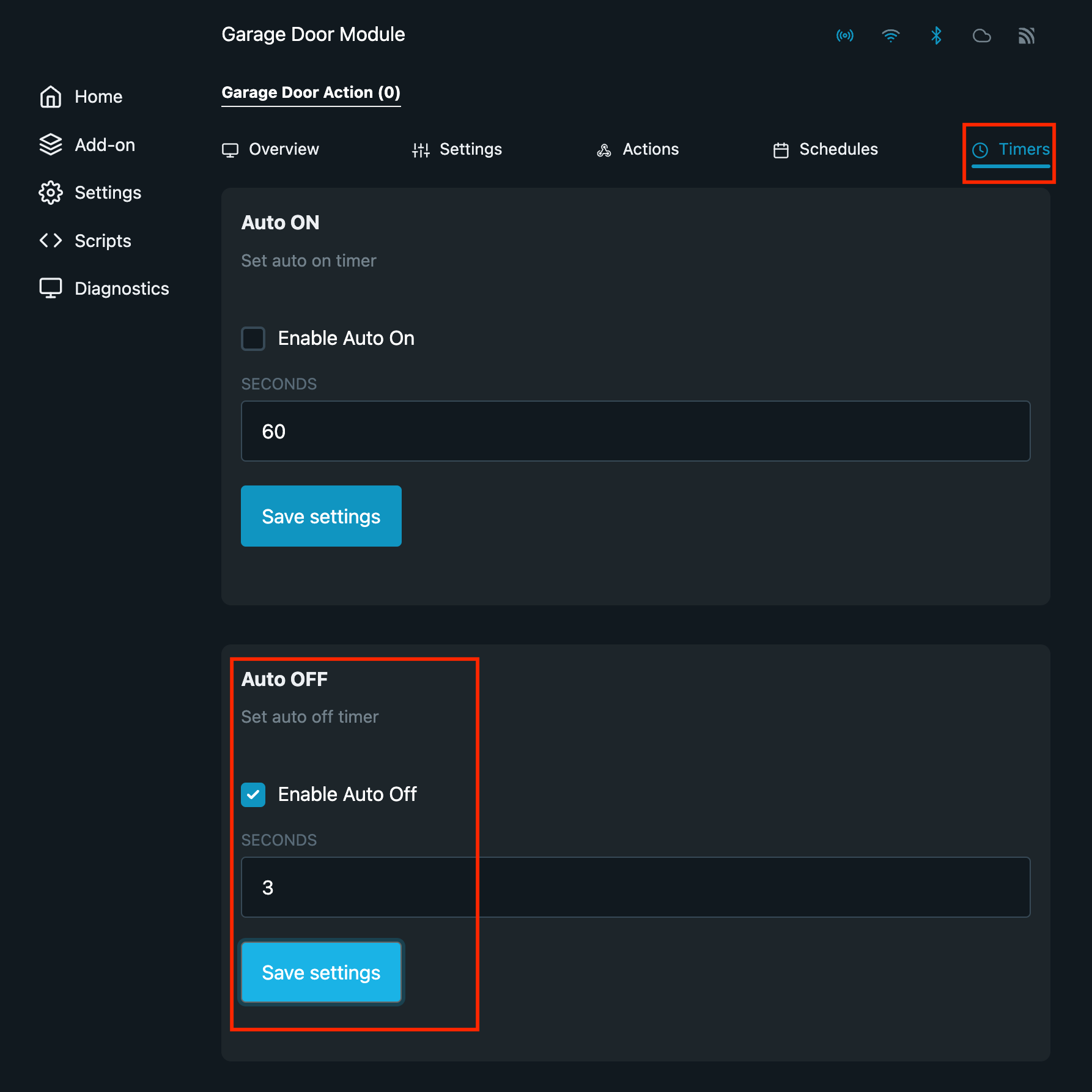Focus the Auto OFF seconds field
Viewport: 1092px width, 1092px height.
pyautogui.click(x=635, y=887)
